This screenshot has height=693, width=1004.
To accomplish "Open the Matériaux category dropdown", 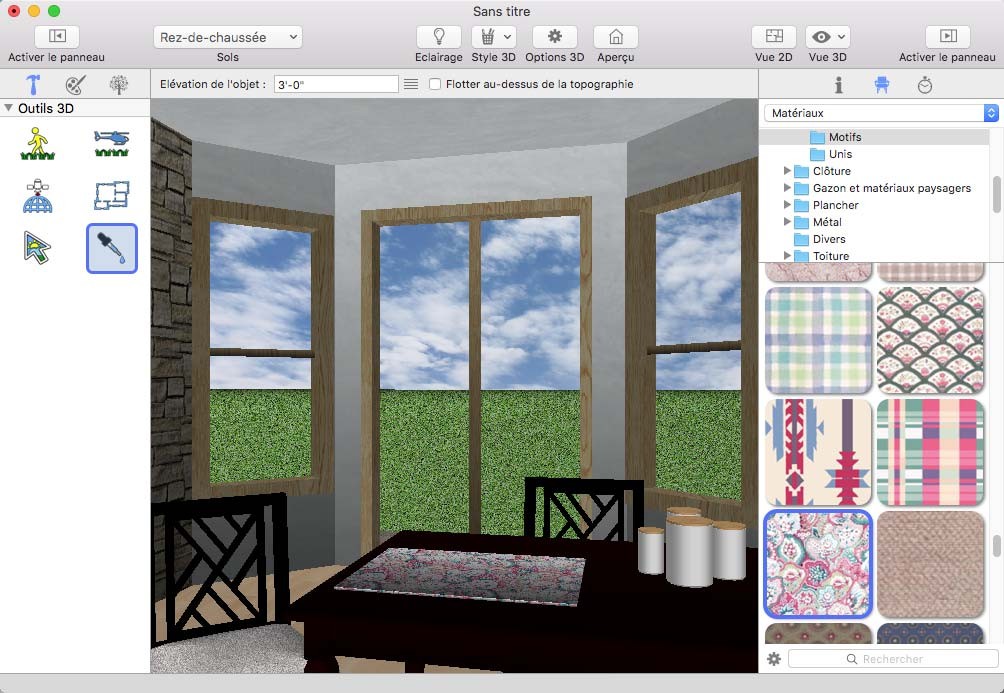I will click(880, 113).
